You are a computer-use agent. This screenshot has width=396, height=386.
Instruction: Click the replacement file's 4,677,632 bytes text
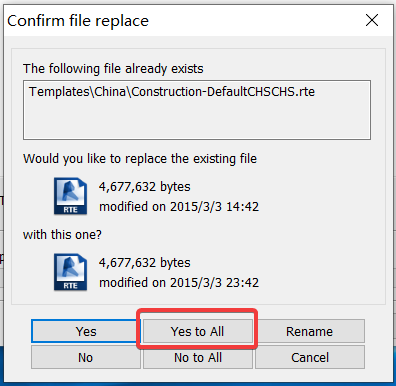145,263
